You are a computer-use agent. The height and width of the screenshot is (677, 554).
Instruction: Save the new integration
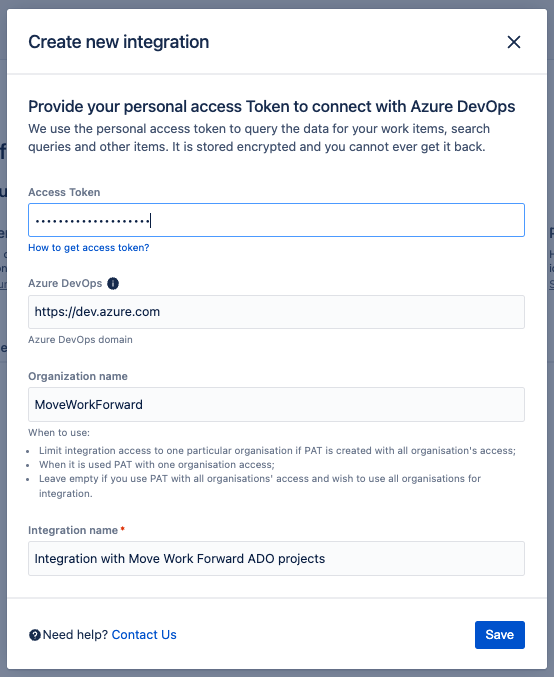(500, 635)
